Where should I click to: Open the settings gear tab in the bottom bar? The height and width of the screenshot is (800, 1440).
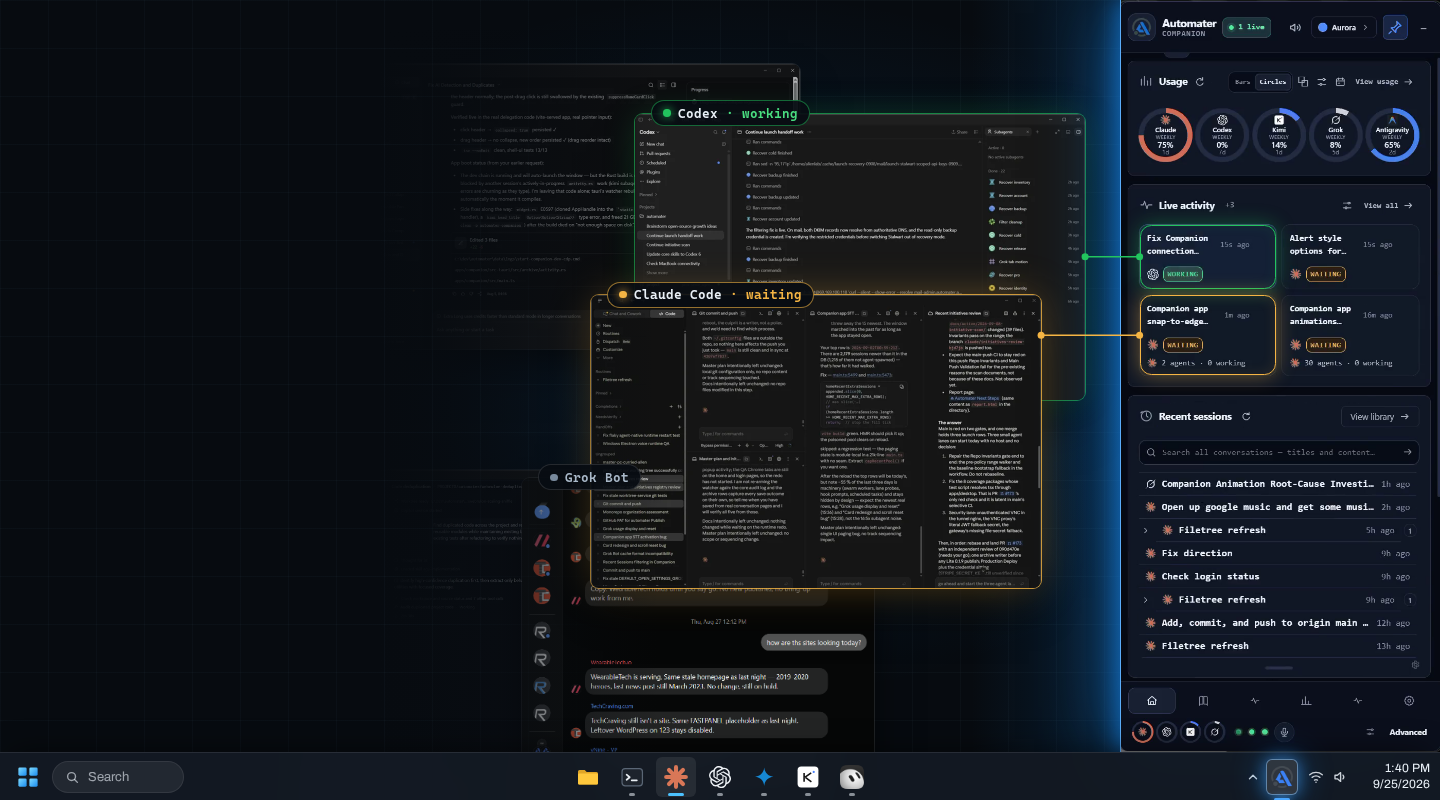coord(1409,701)
